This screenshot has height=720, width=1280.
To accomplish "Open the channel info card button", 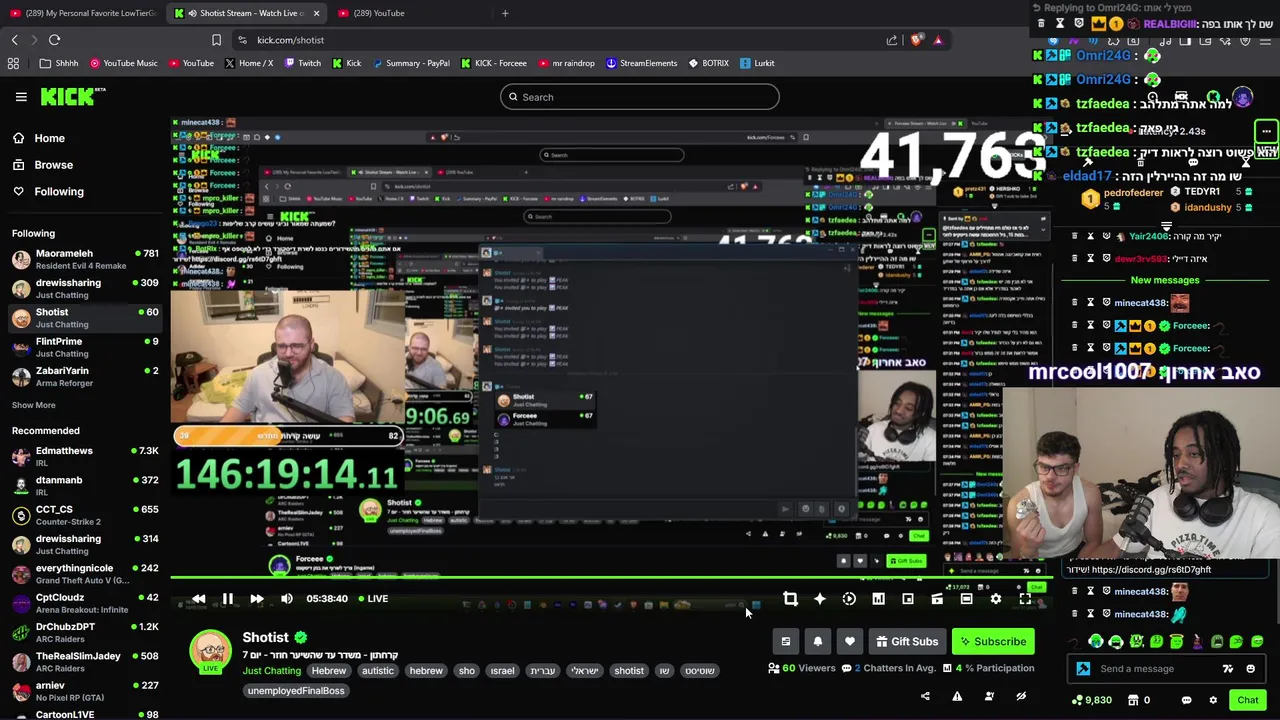I will pyautogui.click(x=785, y=642).
